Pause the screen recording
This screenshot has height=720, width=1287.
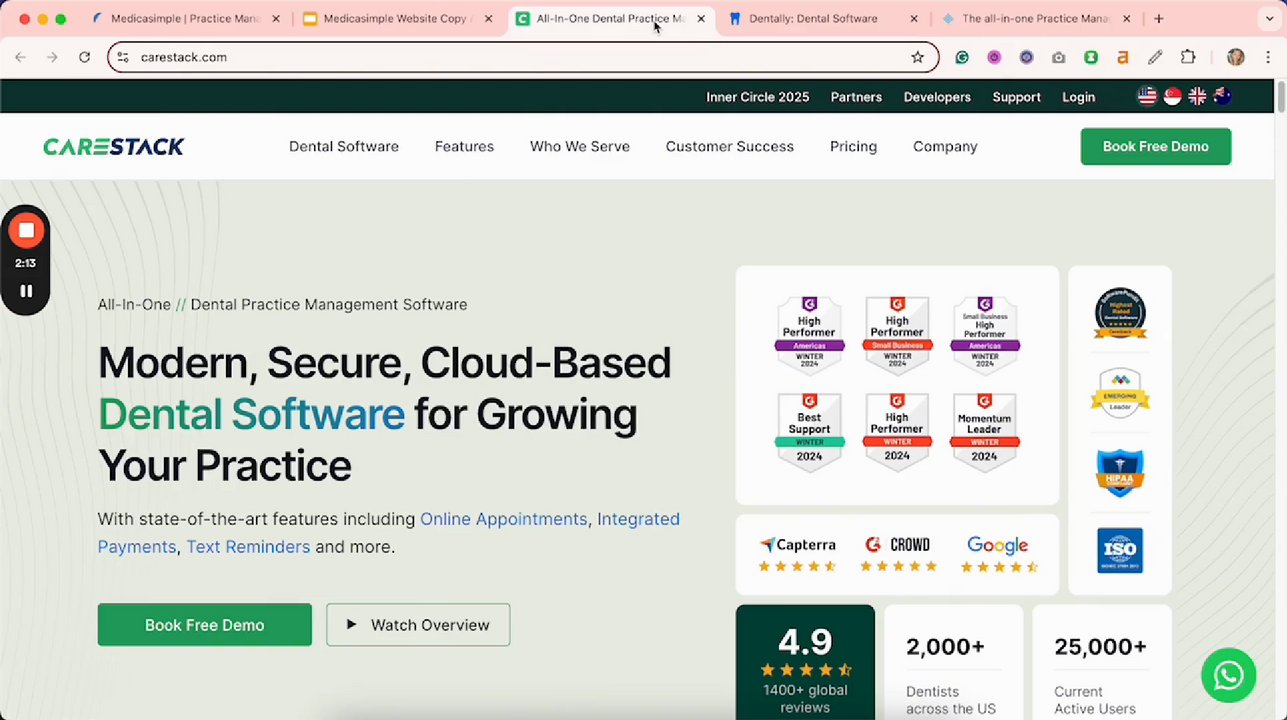coord(26,291)
